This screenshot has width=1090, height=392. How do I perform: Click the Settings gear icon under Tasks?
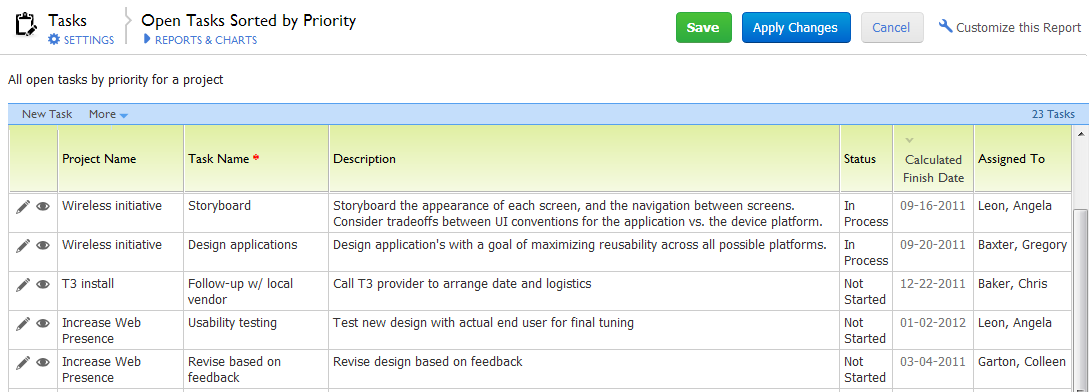point(54,40)
